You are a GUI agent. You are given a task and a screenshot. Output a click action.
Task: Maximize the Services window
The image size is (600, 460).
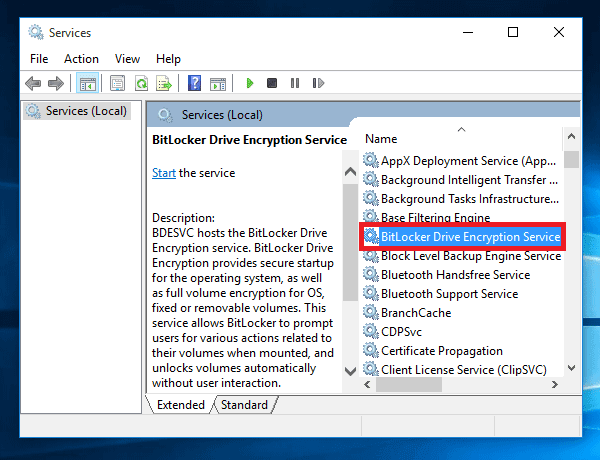coord(513,32)
